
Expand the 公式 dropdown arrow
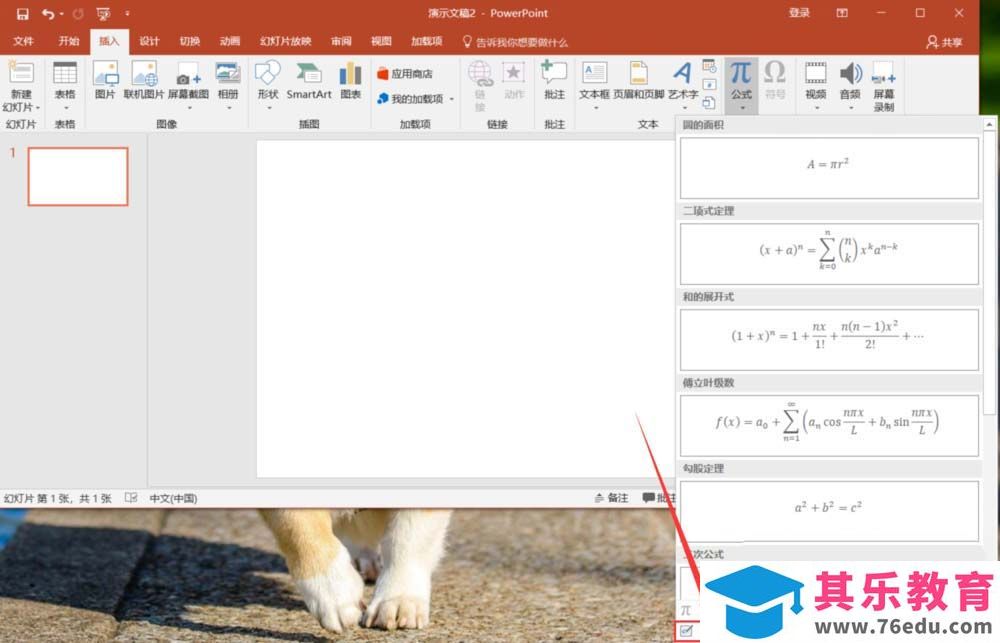tap(742, 108)
